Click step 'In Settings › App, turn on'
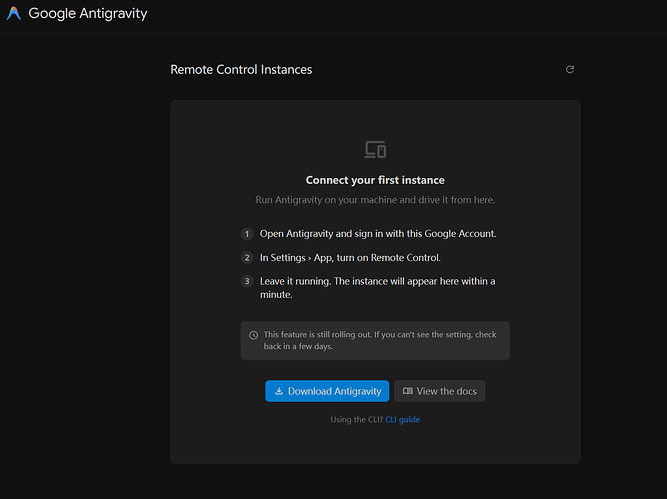 [350, 258]
